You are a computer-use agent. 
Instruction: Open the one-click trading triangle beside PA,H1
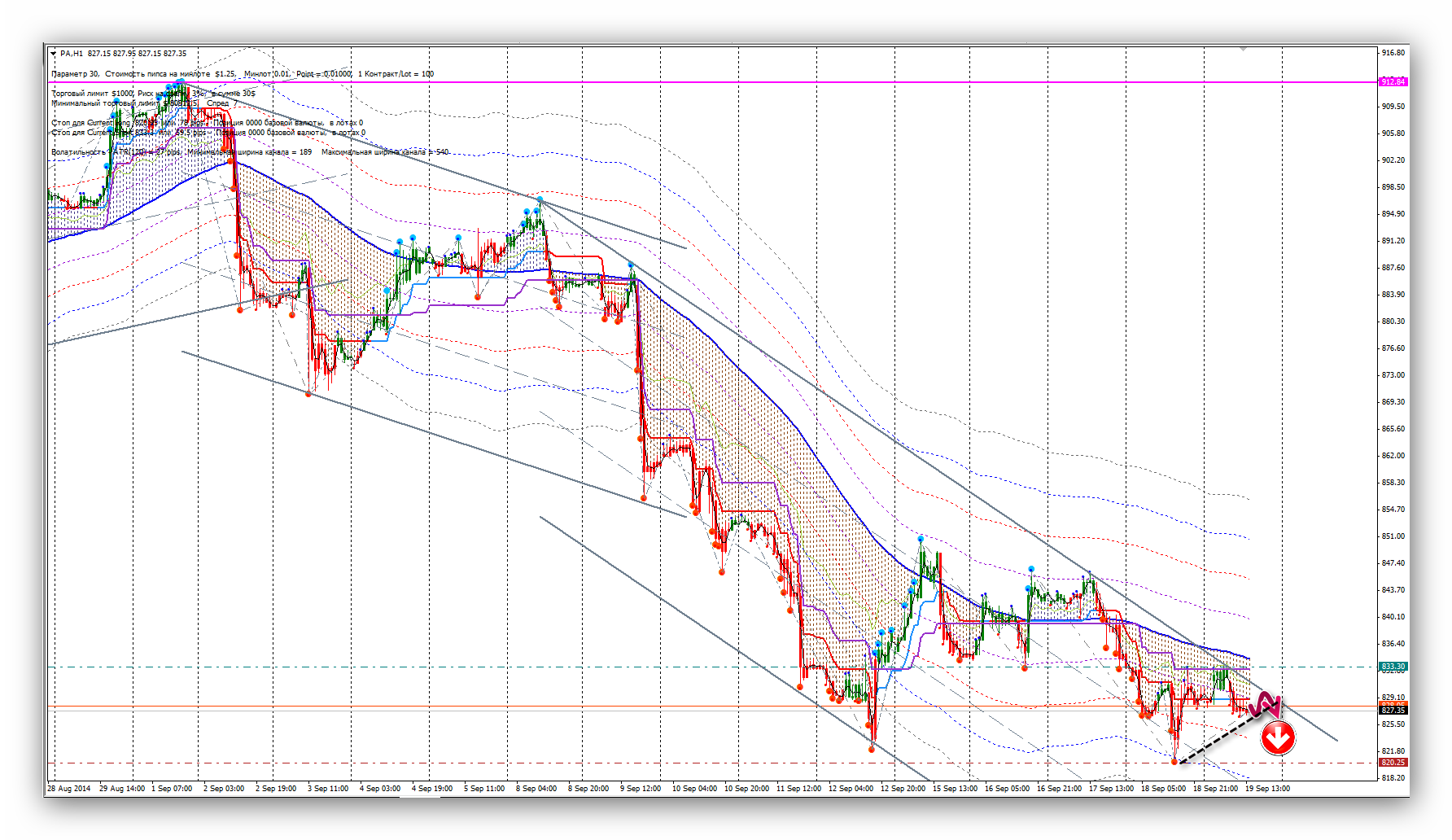click(x=54, y=54)
